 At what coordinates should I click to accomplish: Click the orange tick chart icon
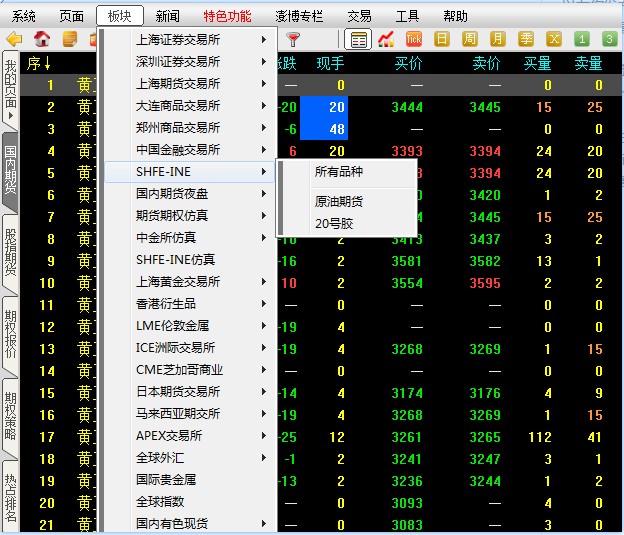click(414, 39)
